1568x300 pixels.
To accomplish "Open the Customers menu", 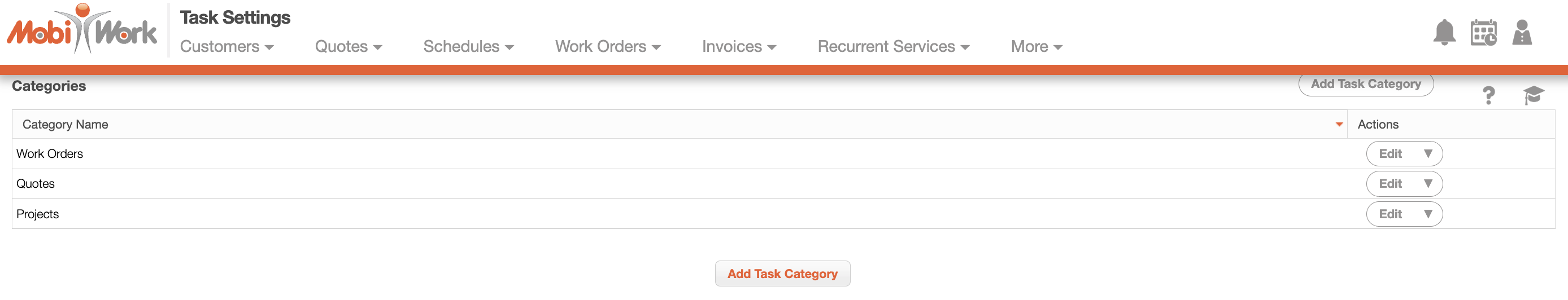I will click(x=227, y=47).
